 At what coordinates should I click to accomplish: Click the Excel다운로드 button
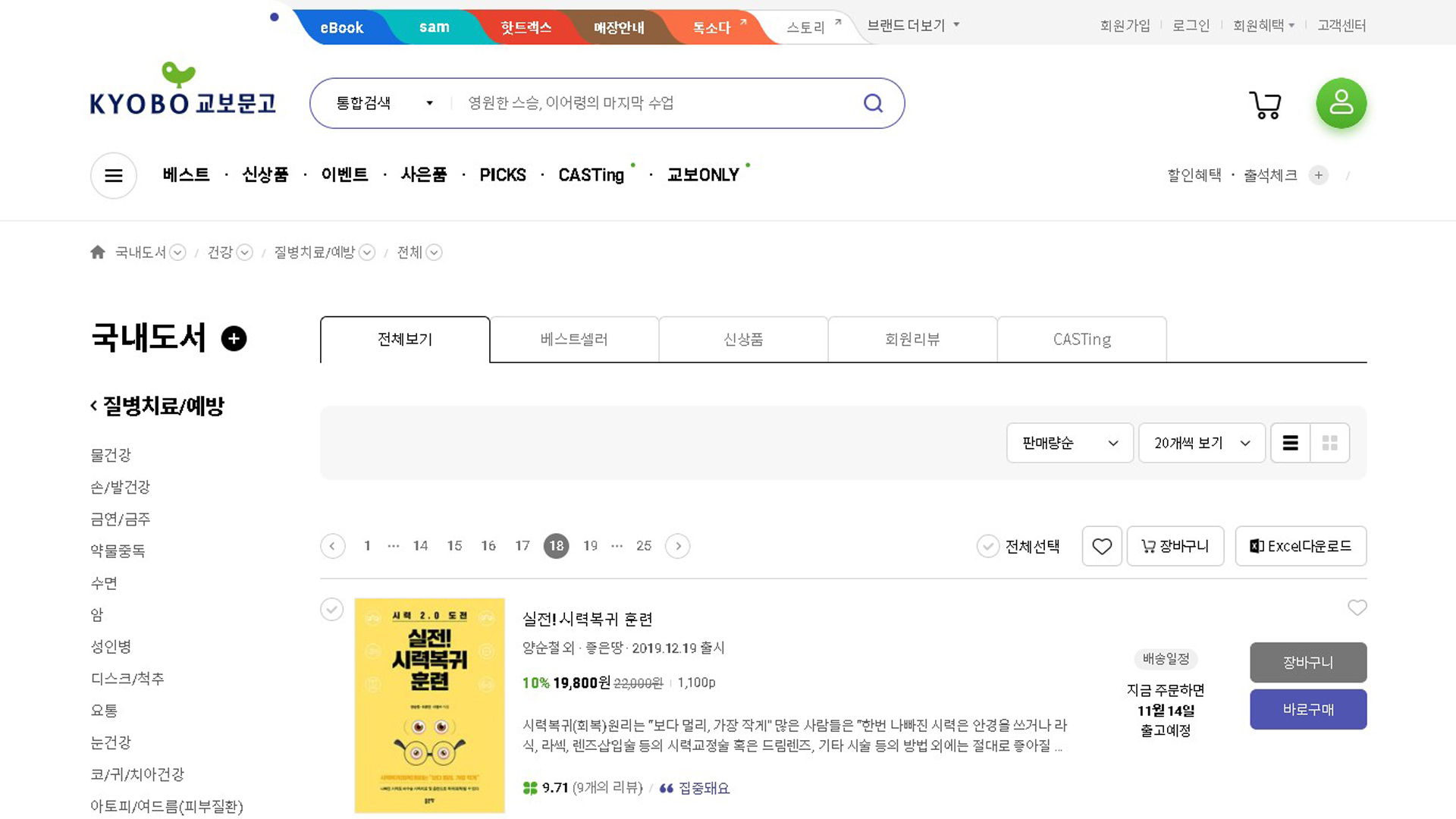tap(1301, 546)
